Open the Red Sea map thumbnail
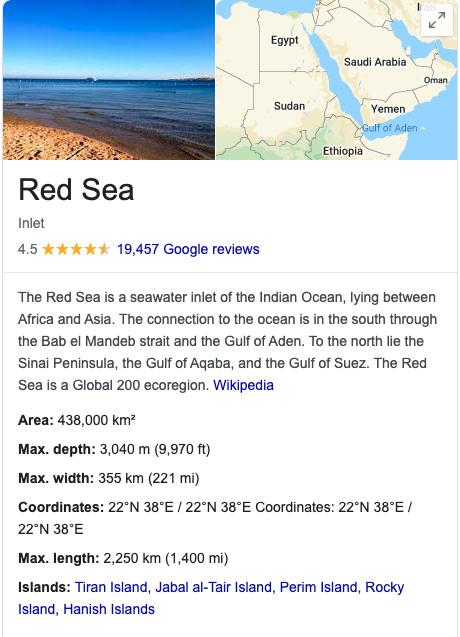The width and height of the screenshot is (460, 637). pyautogui.click(x=336, y=80)
